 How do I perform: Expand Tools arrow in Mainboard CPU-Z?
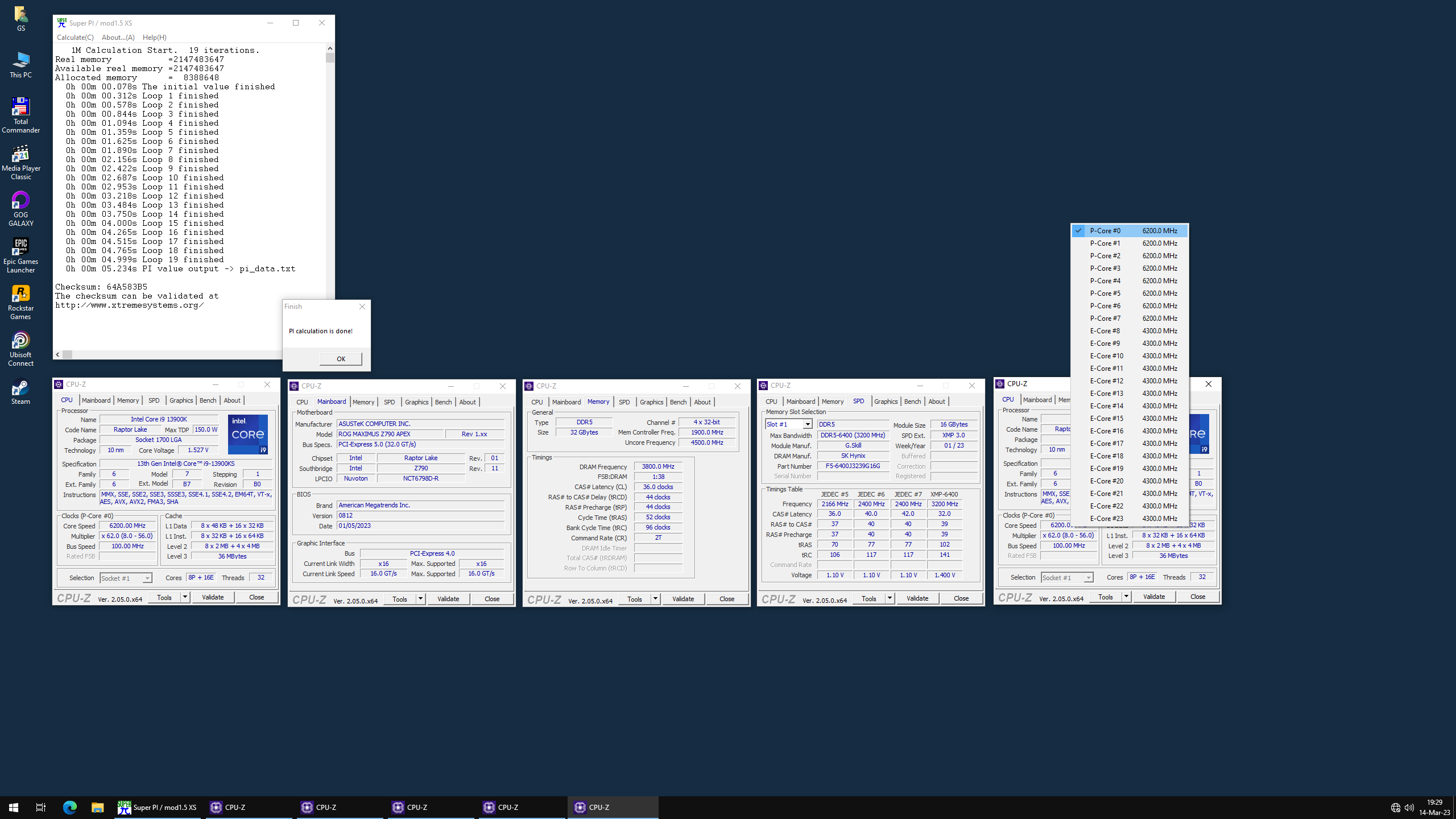coord(420,599)
